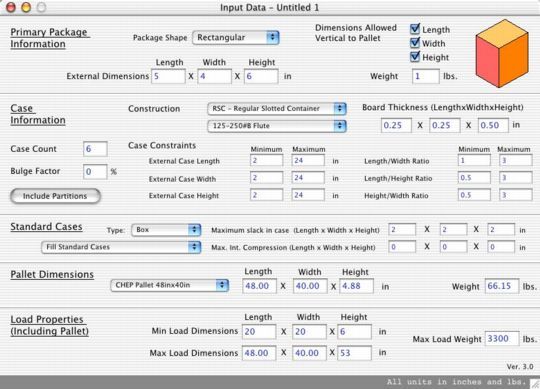
Task: Click Height/Width Ratio maximum field
Action: click(x=516, y=195)
